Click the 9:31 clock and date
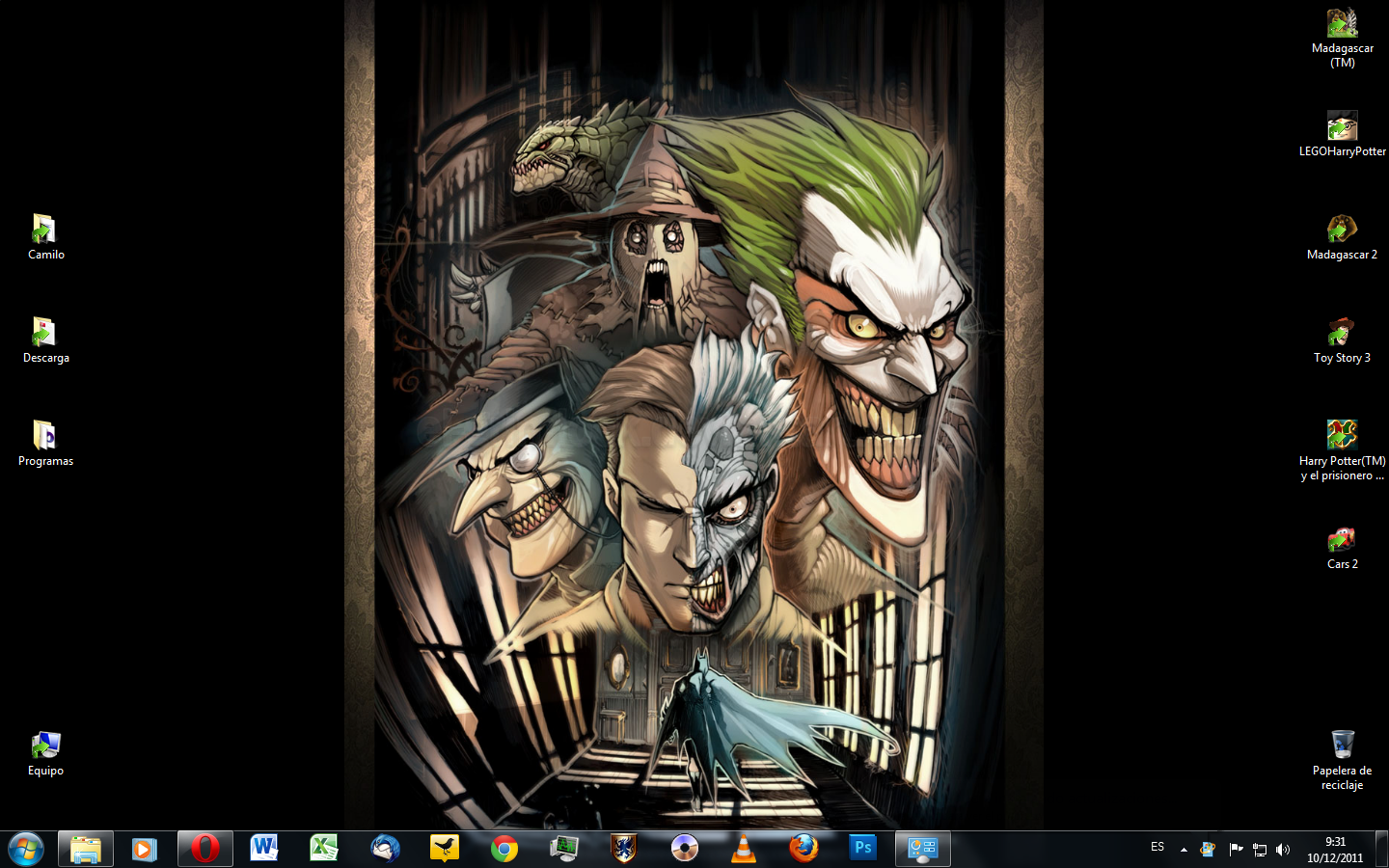Image resolution: width=1389 pixels, height=868 pixels. pos(1335,850)
